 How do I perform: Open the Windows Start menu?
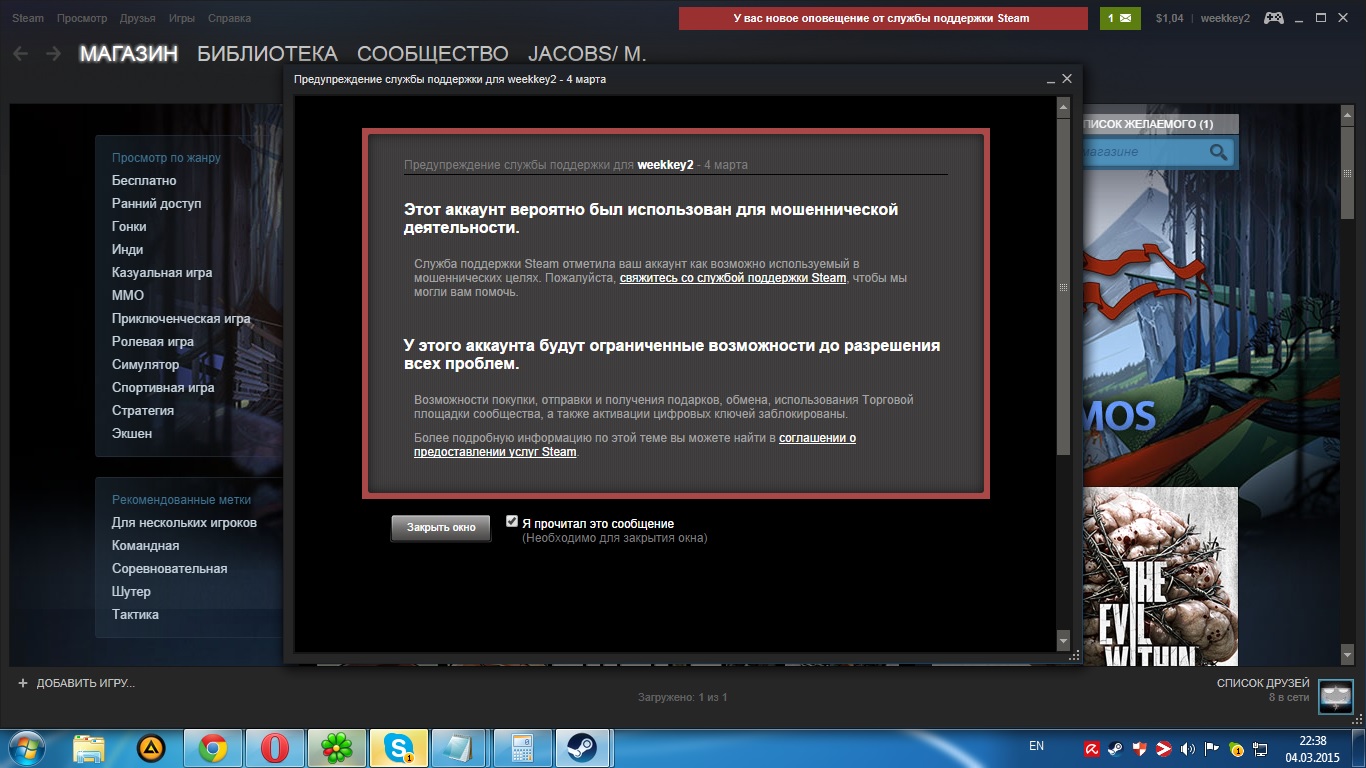(28, 748)
